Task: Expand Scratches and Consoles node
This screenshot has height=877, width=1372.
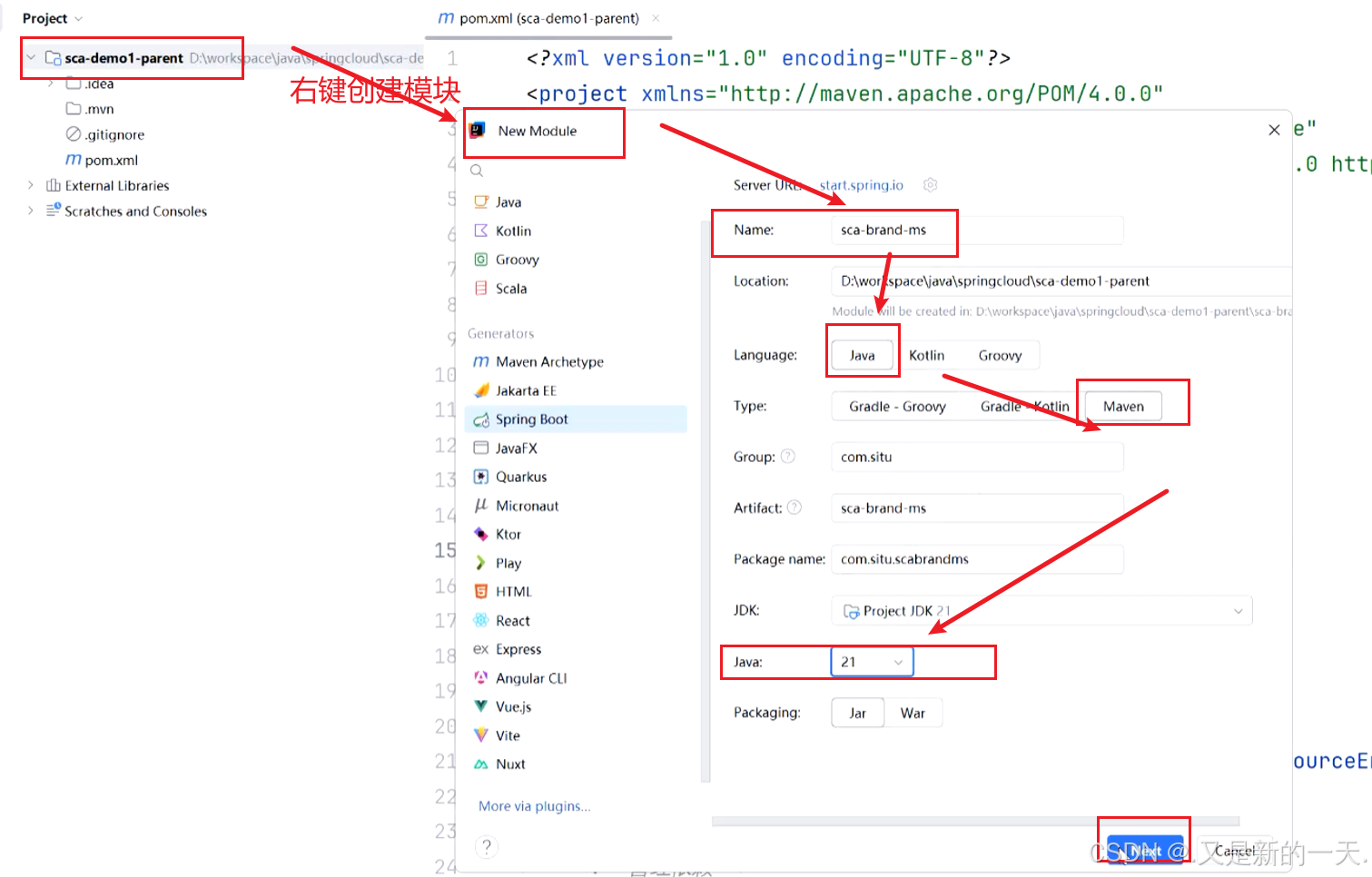Action: tap(31, 211)
